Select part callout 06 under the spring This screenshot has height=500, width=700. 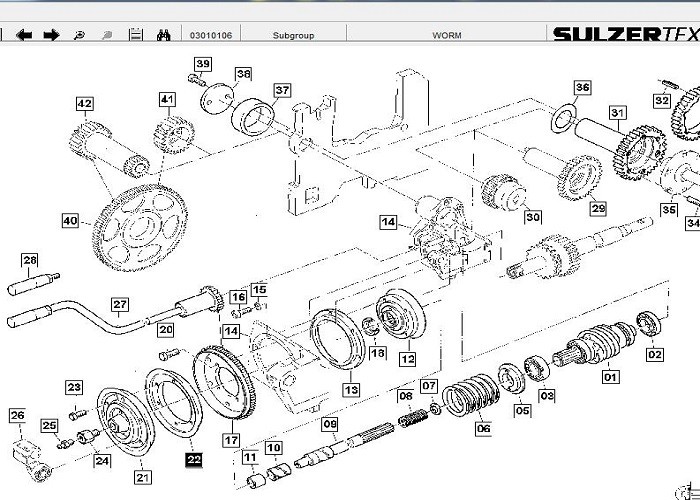[x=483, y=429]
